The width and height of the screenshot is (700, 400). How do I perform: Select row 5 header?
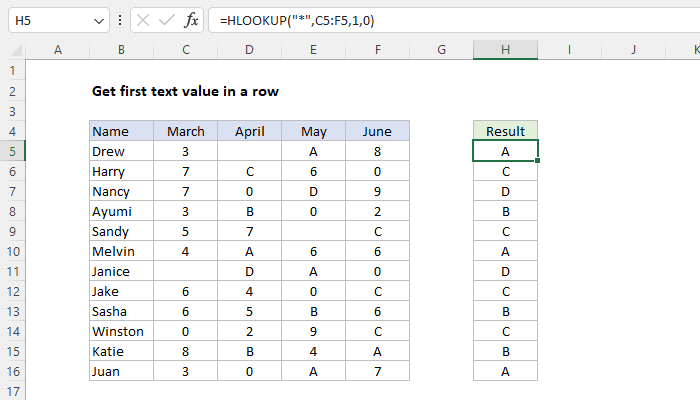[12, 151]
